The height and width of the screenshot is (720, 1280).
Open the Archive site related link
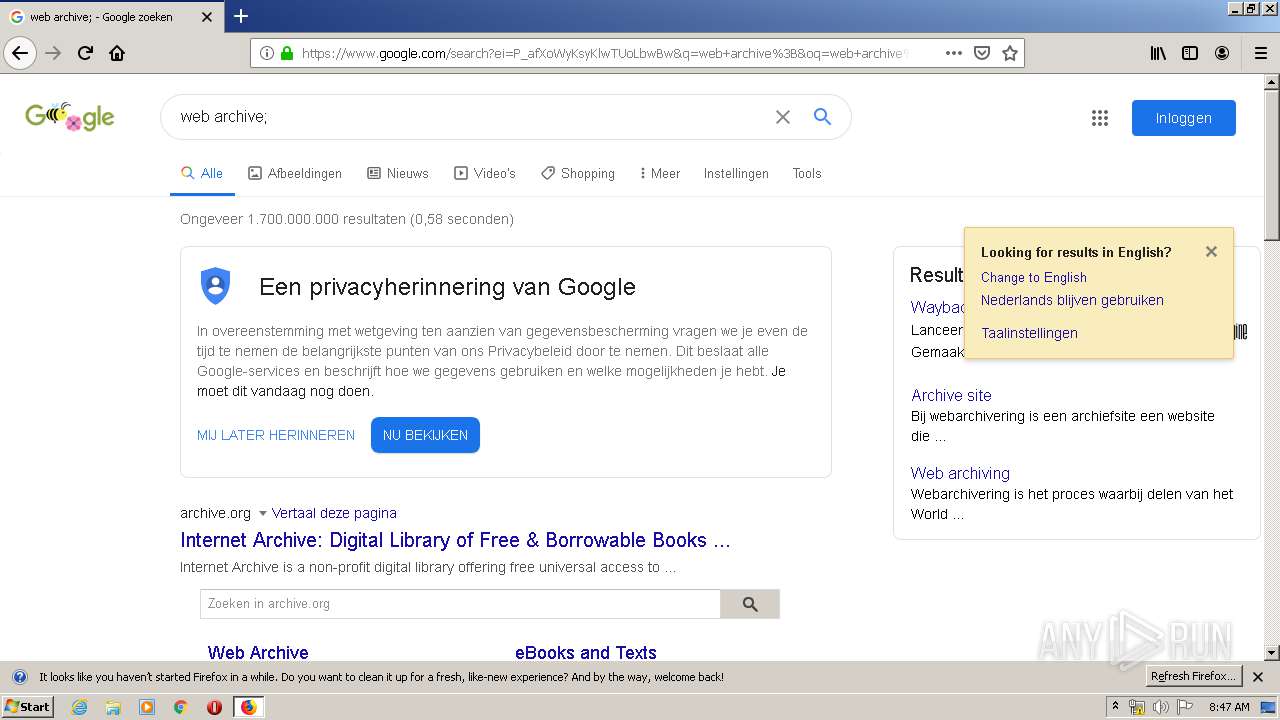[951, 395]
